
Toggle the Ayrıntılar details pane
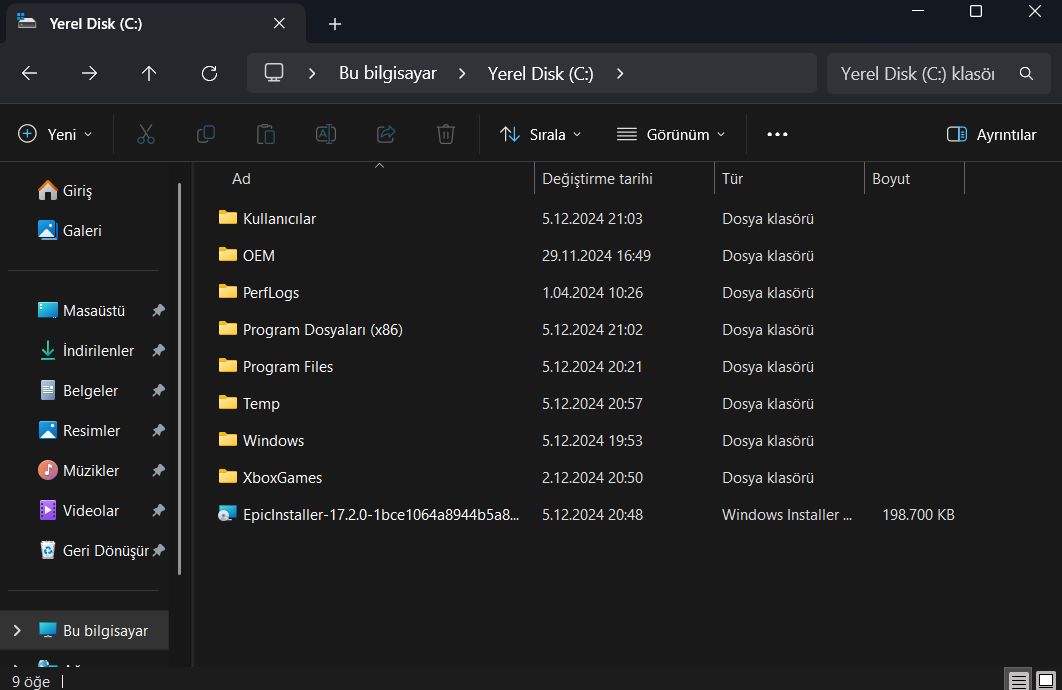991,134
